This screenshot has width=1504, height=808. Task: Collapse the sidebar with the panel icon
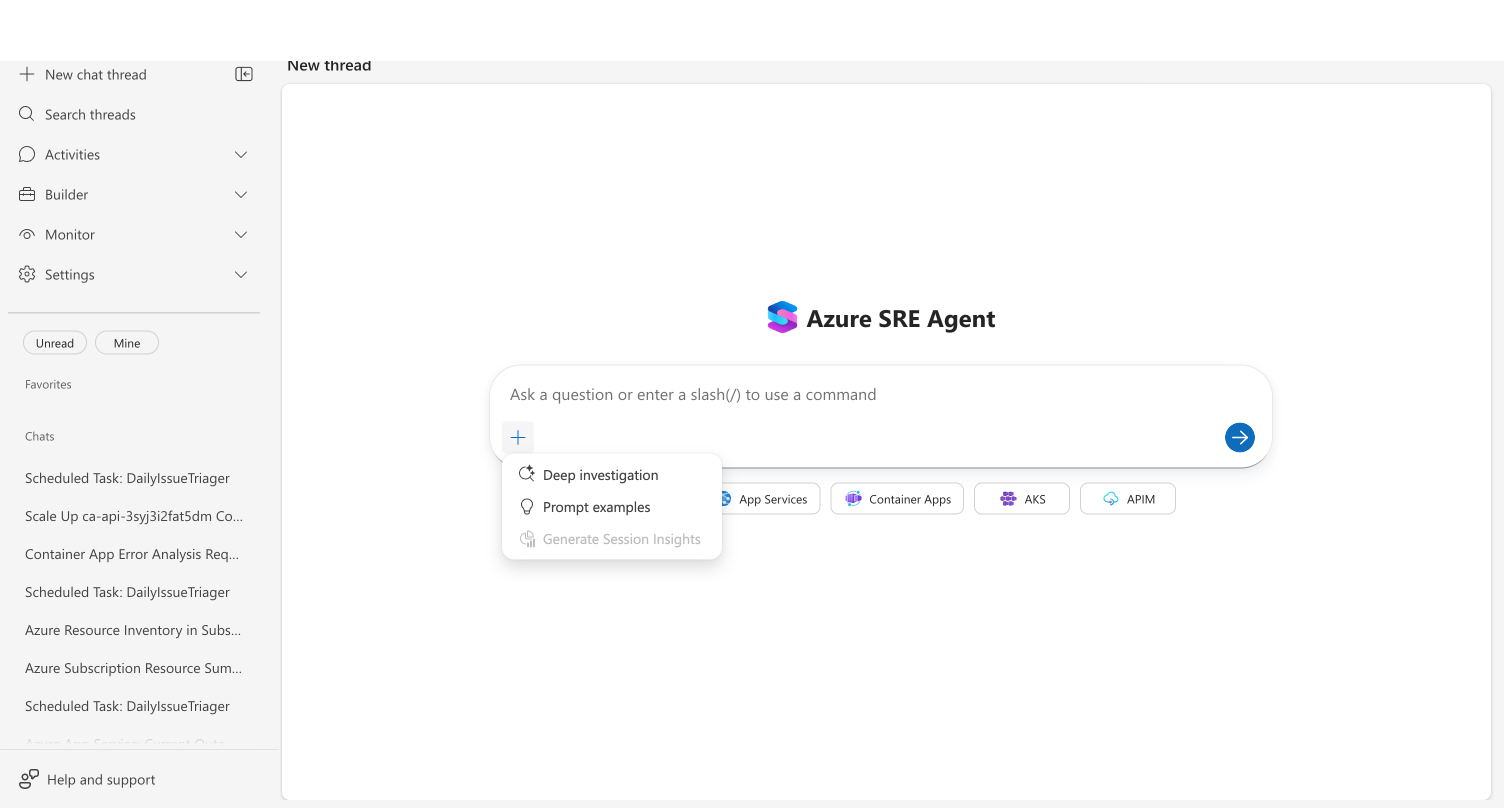[244, 74]
